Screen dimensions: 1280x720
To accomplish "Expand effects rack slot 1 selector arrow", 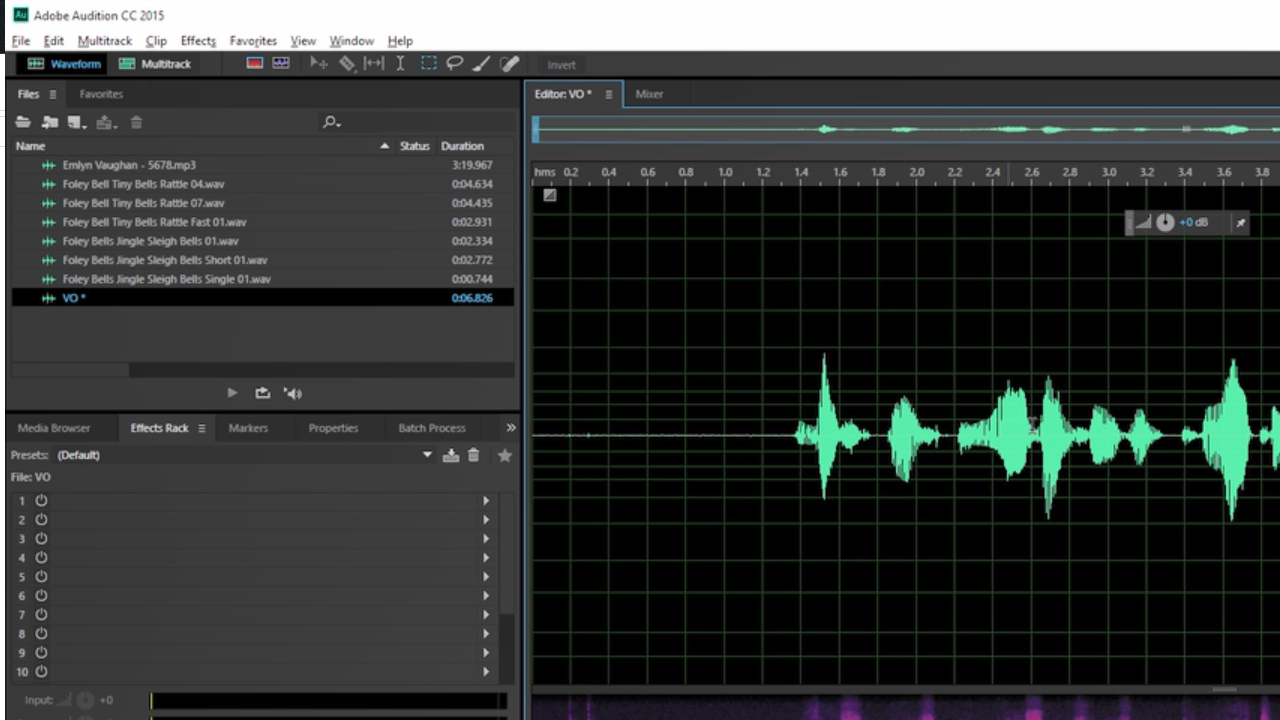I will click(x=485, y=500).
